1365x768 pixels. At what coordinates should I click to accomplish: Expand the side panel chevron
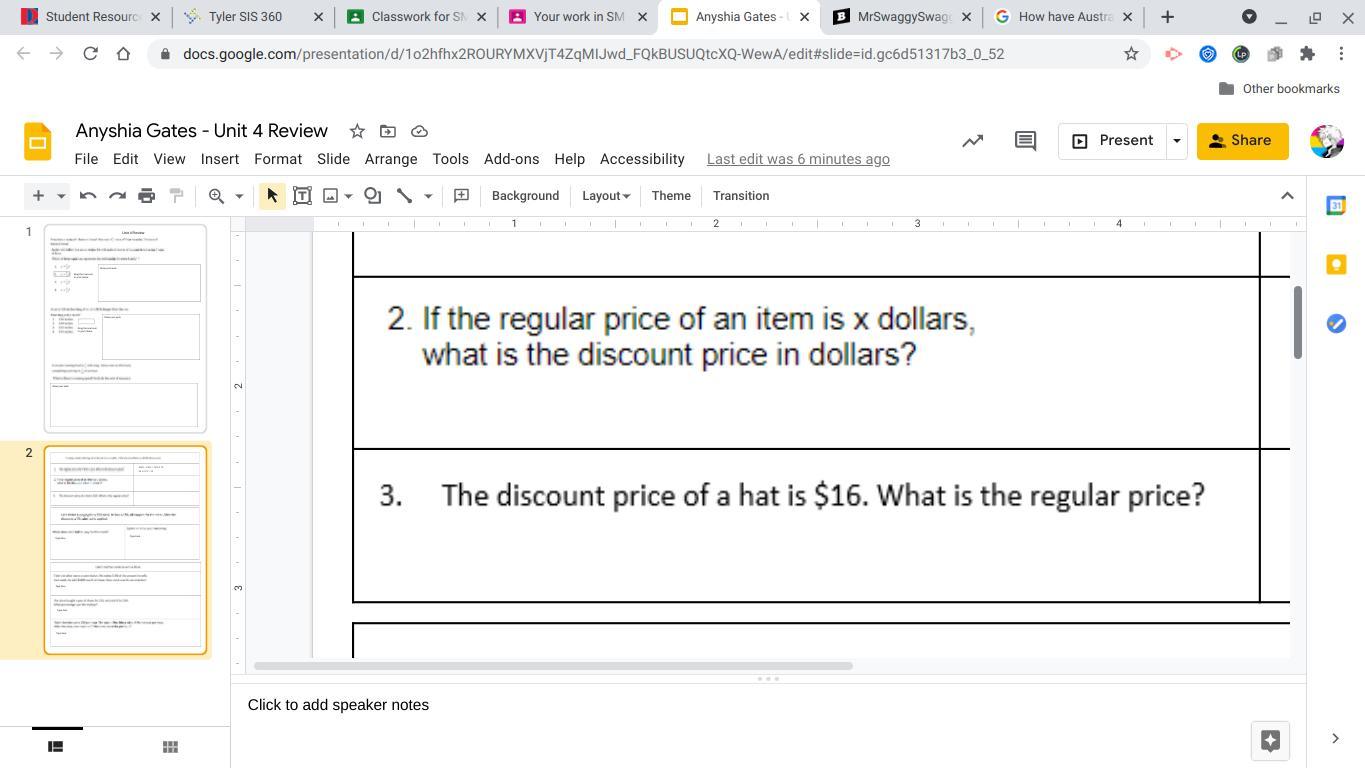pyautogui.click(x=1335, y=739)
